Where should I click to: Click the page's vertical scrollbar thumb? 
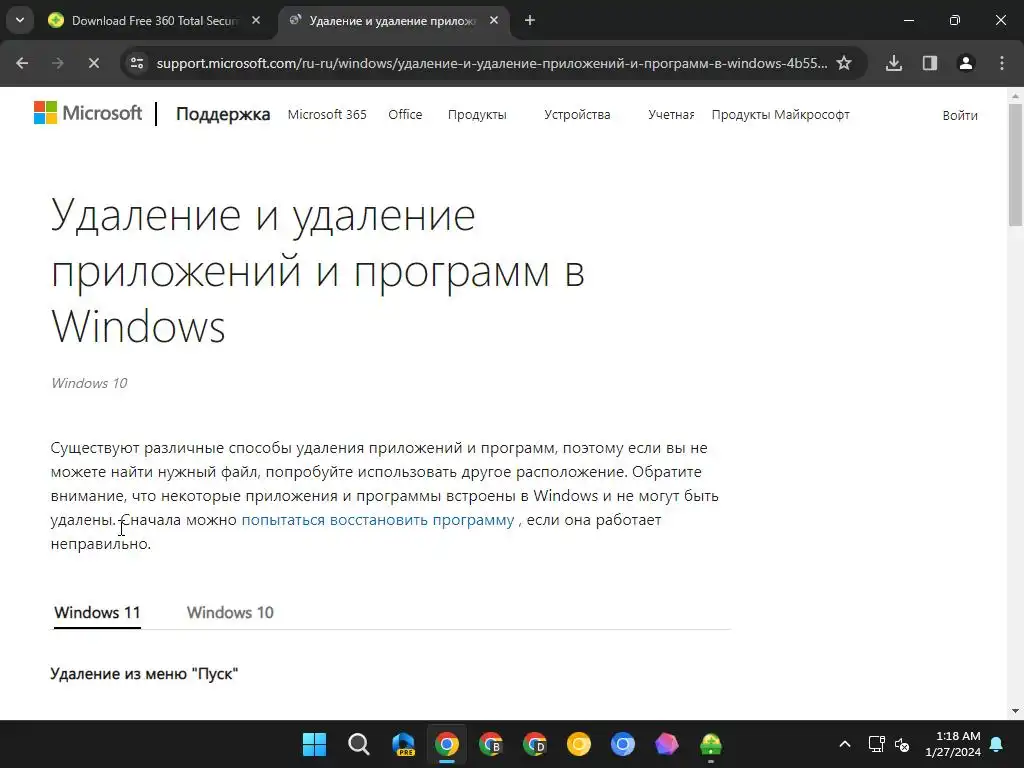[x=1016, y=165]
